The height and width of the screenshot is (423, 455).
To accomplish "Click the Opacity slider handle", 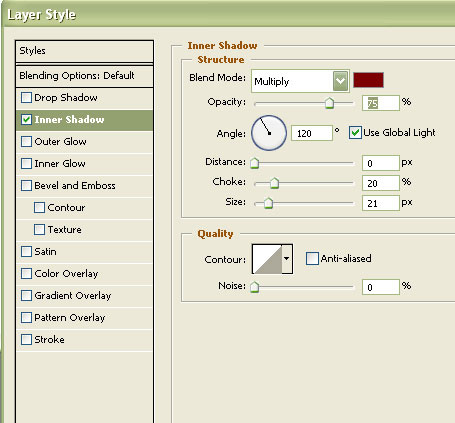I will [x=329, y=103].
